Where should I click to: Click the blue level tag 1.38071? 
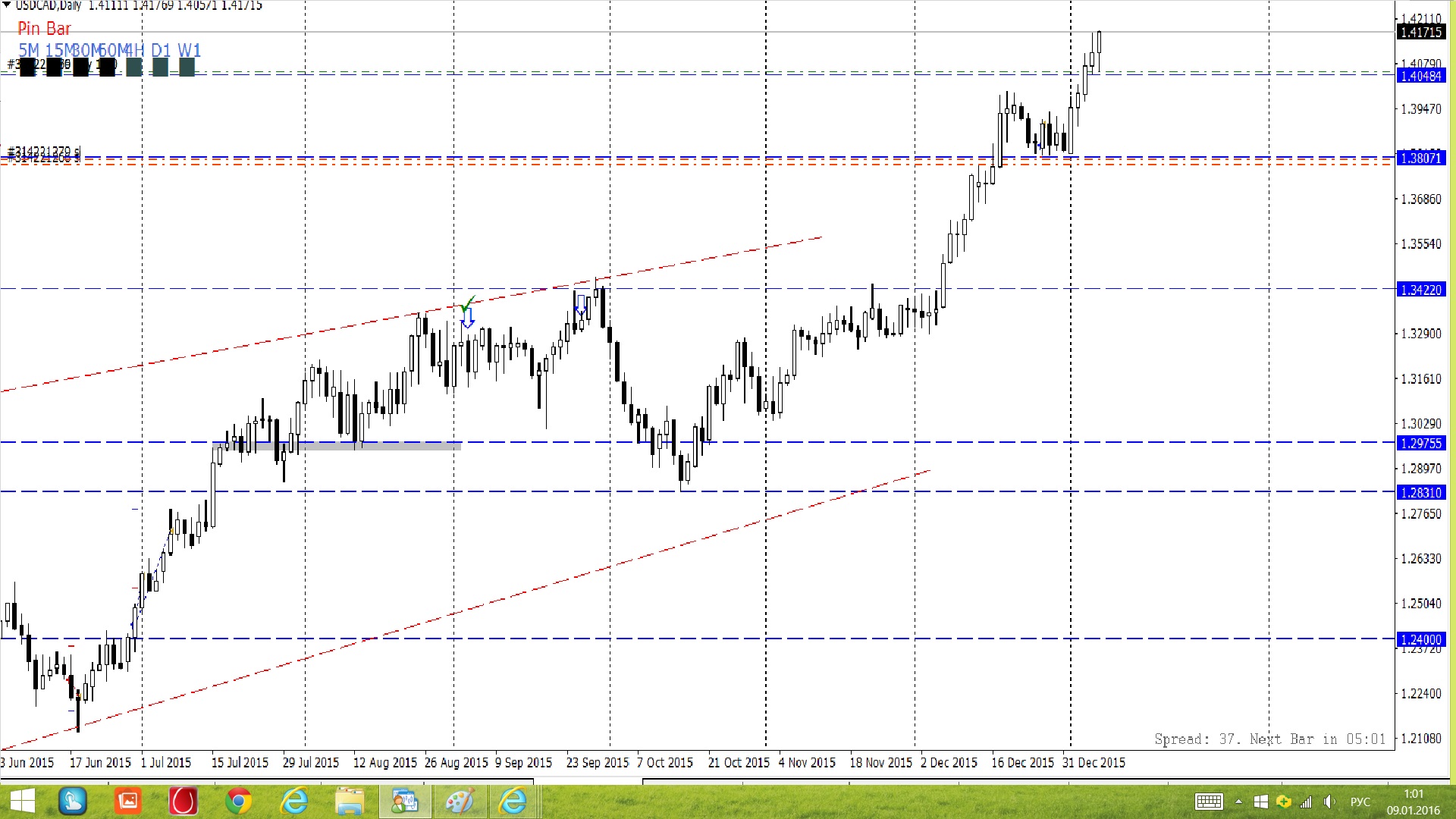(x=1421, y=158)
